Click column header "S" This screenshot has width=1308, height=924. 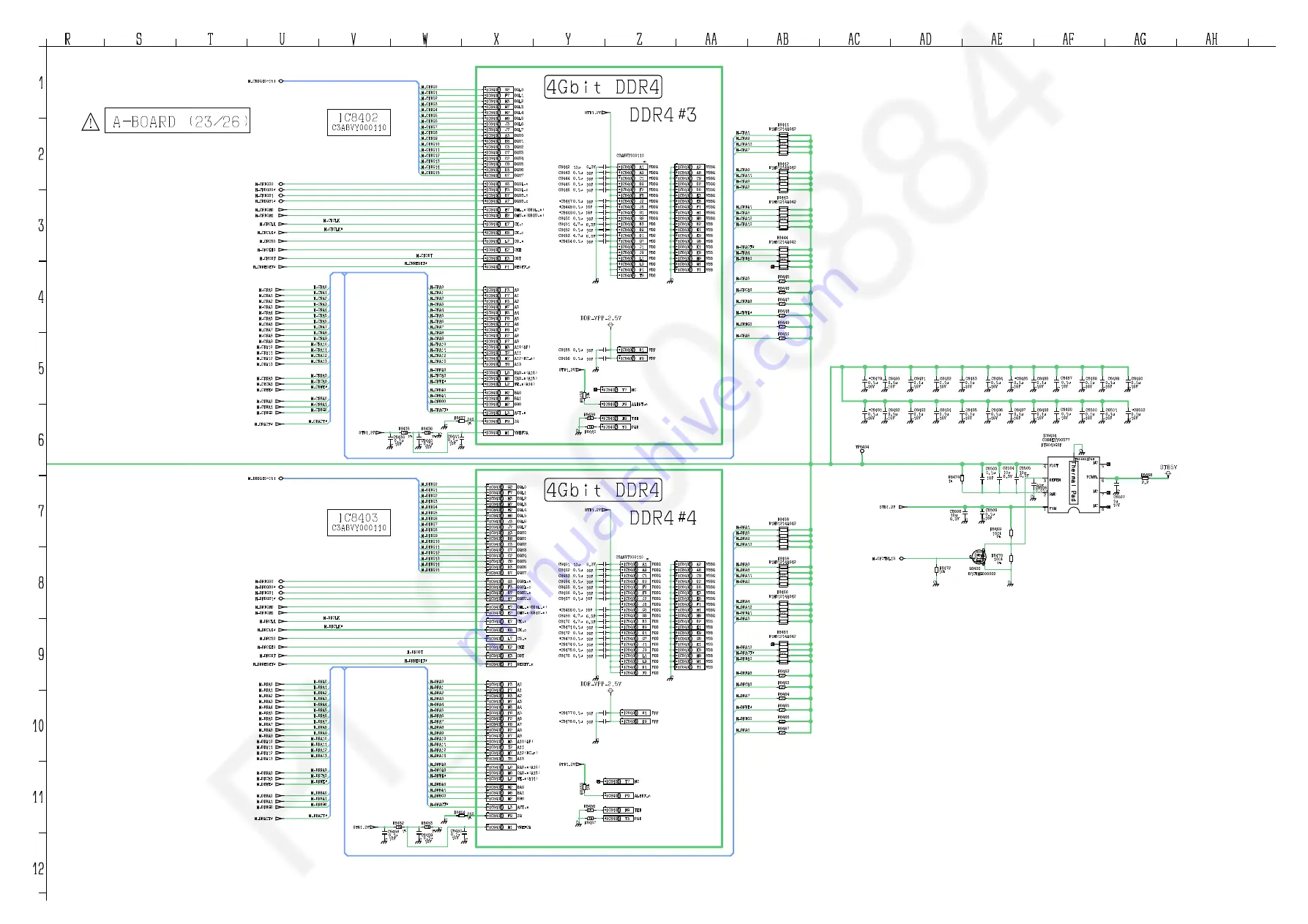pos(139,40)
